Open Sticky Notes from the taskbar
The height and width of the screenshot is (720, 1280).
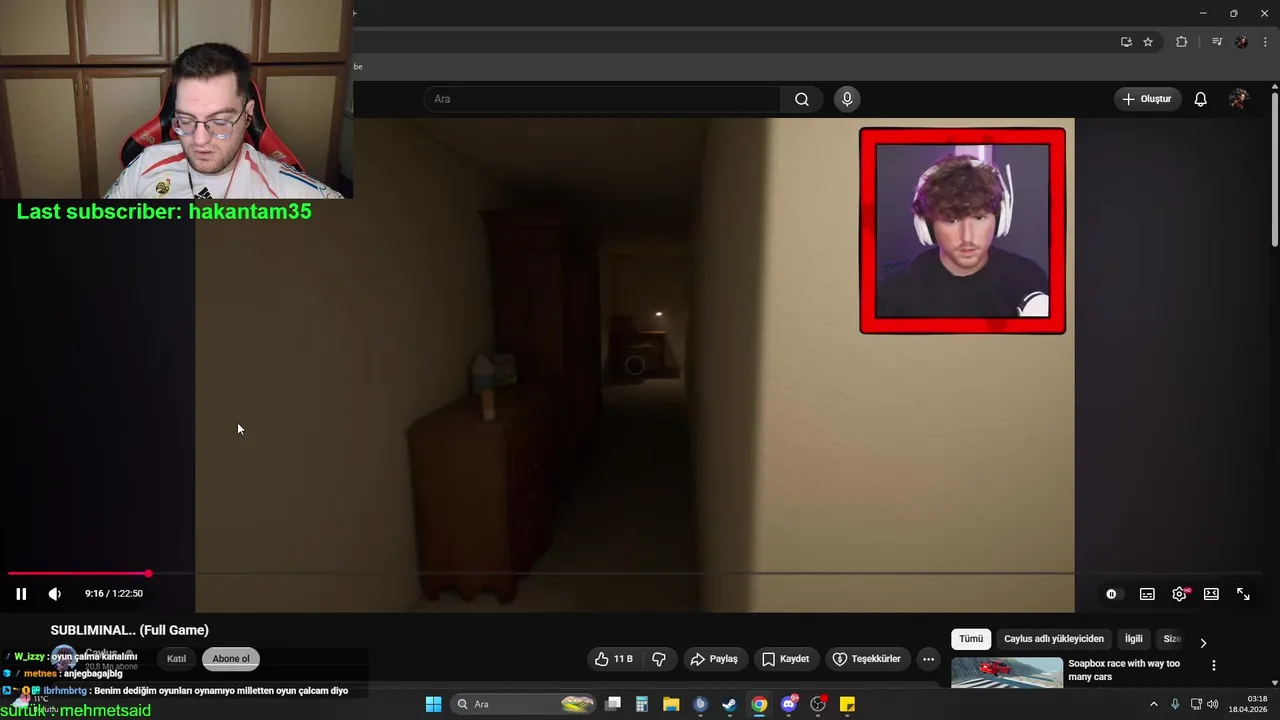[847, 704]
